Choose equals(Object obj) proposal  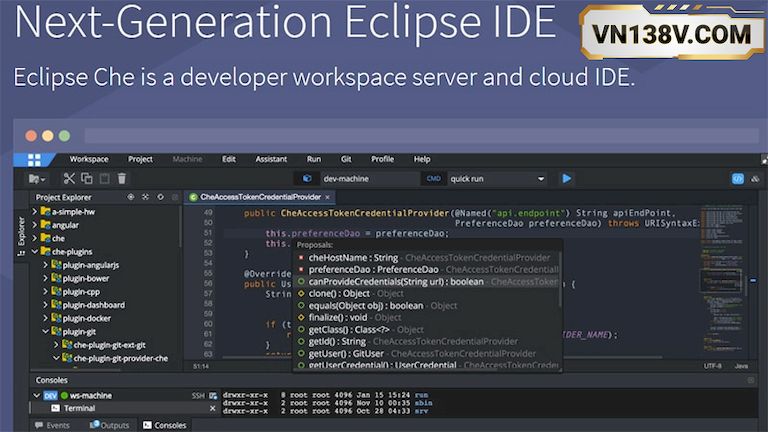(427, 306)
